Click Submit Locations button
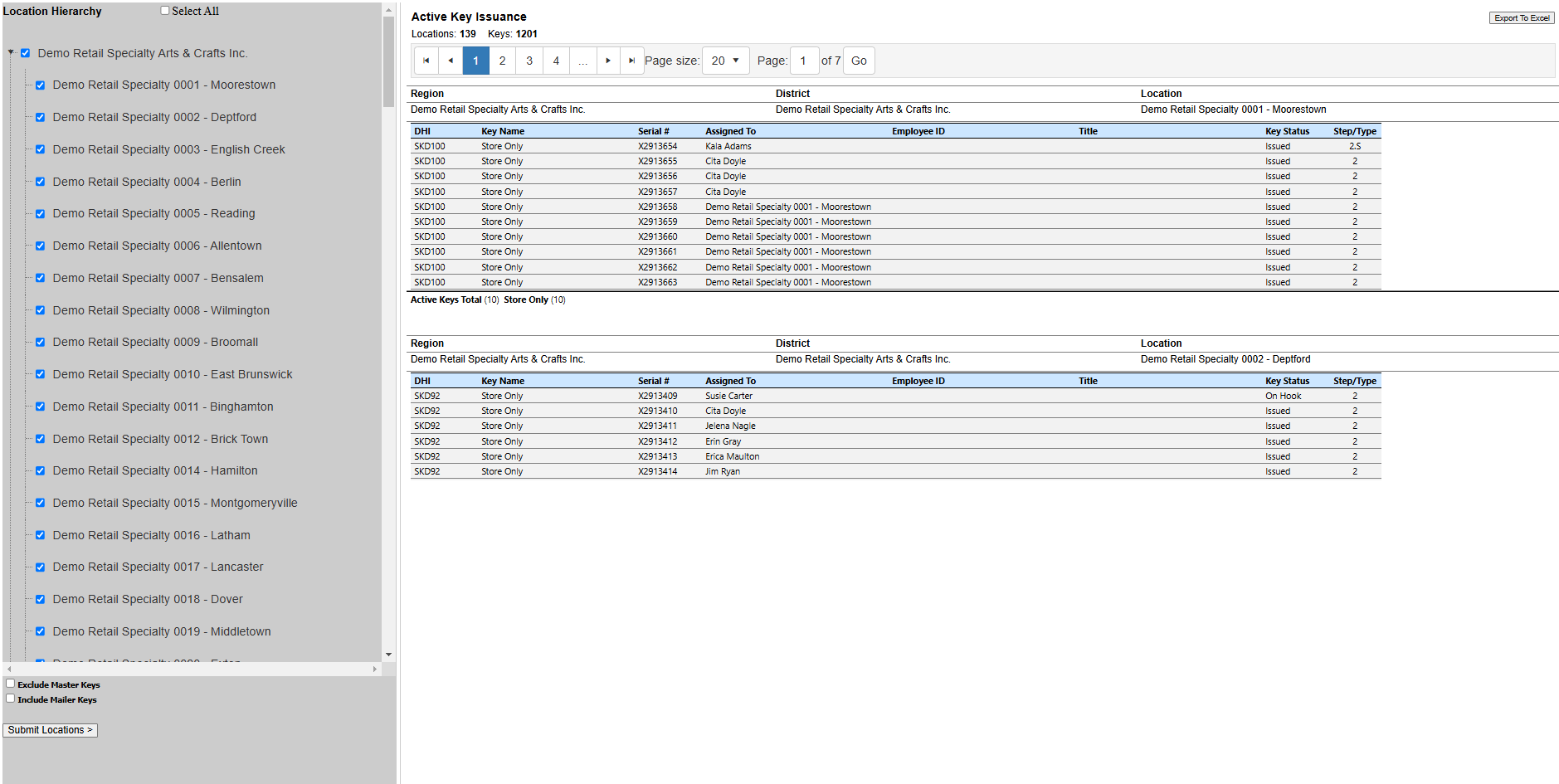This screenshot has width=1559, height=784. pos(50,730)
